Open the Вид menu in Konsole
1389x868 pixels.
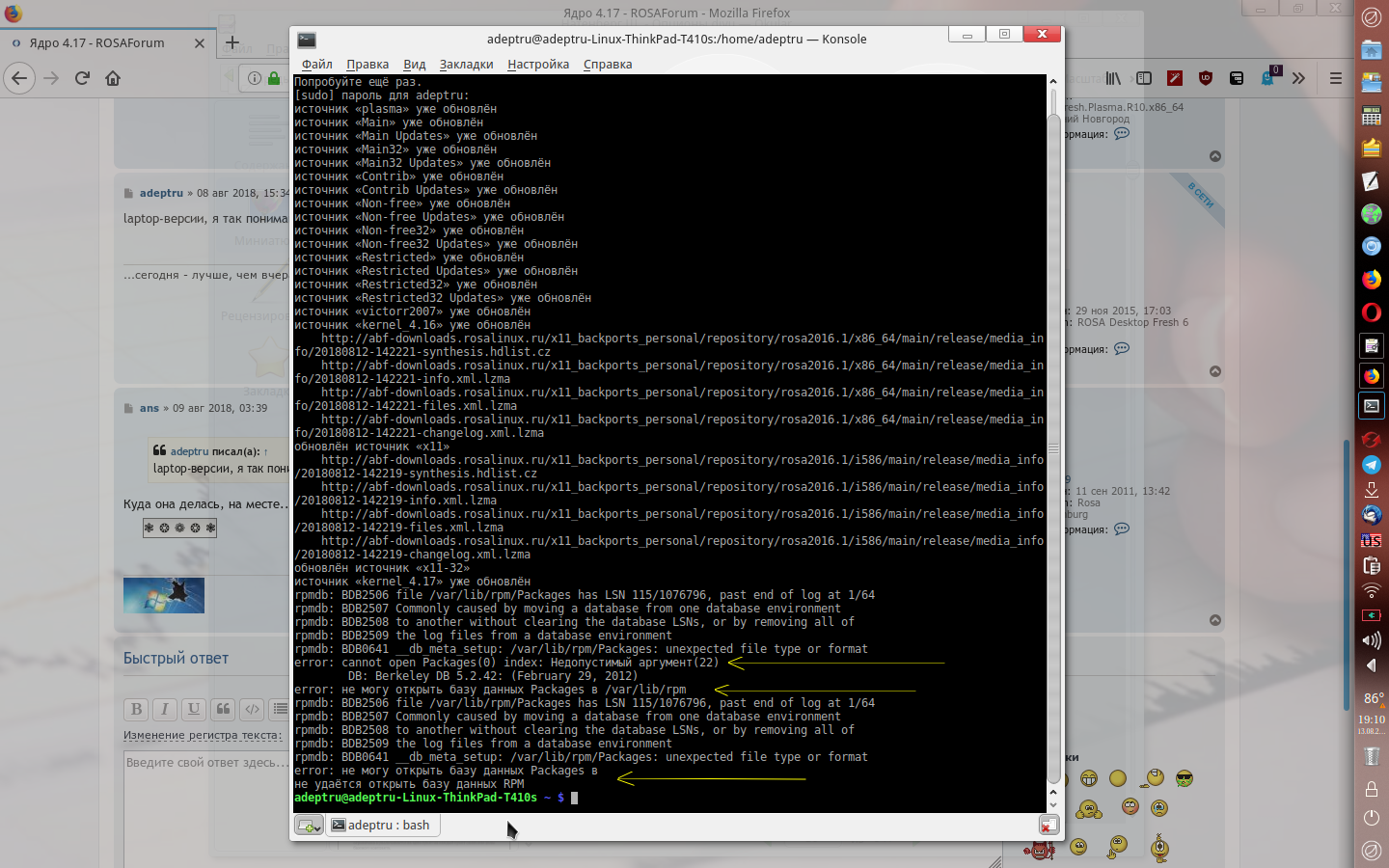[415, 65]
